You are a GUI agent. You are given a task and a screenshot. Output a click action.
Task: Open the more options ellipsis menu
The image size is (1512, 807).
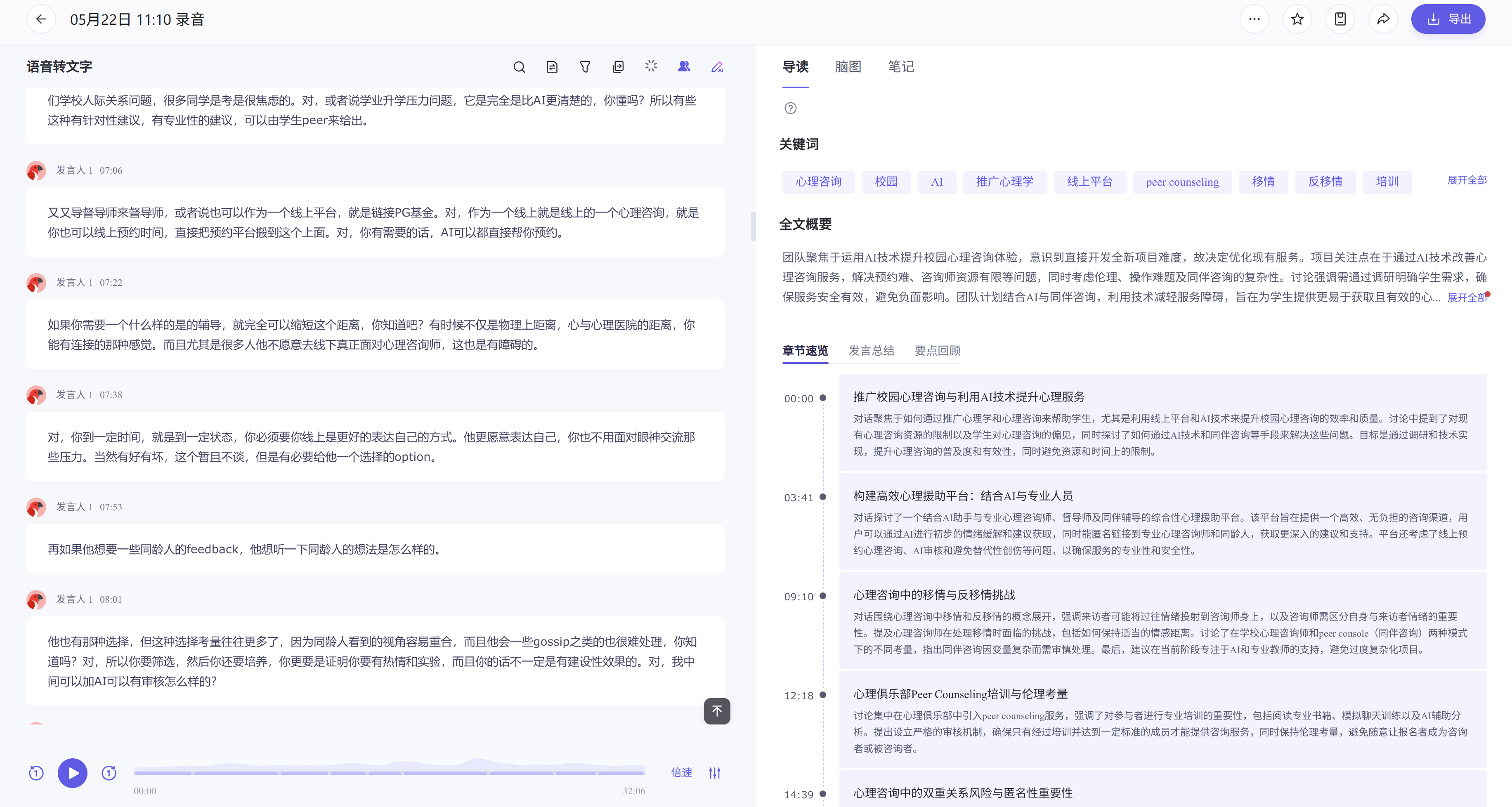[x=1254, y=19]
